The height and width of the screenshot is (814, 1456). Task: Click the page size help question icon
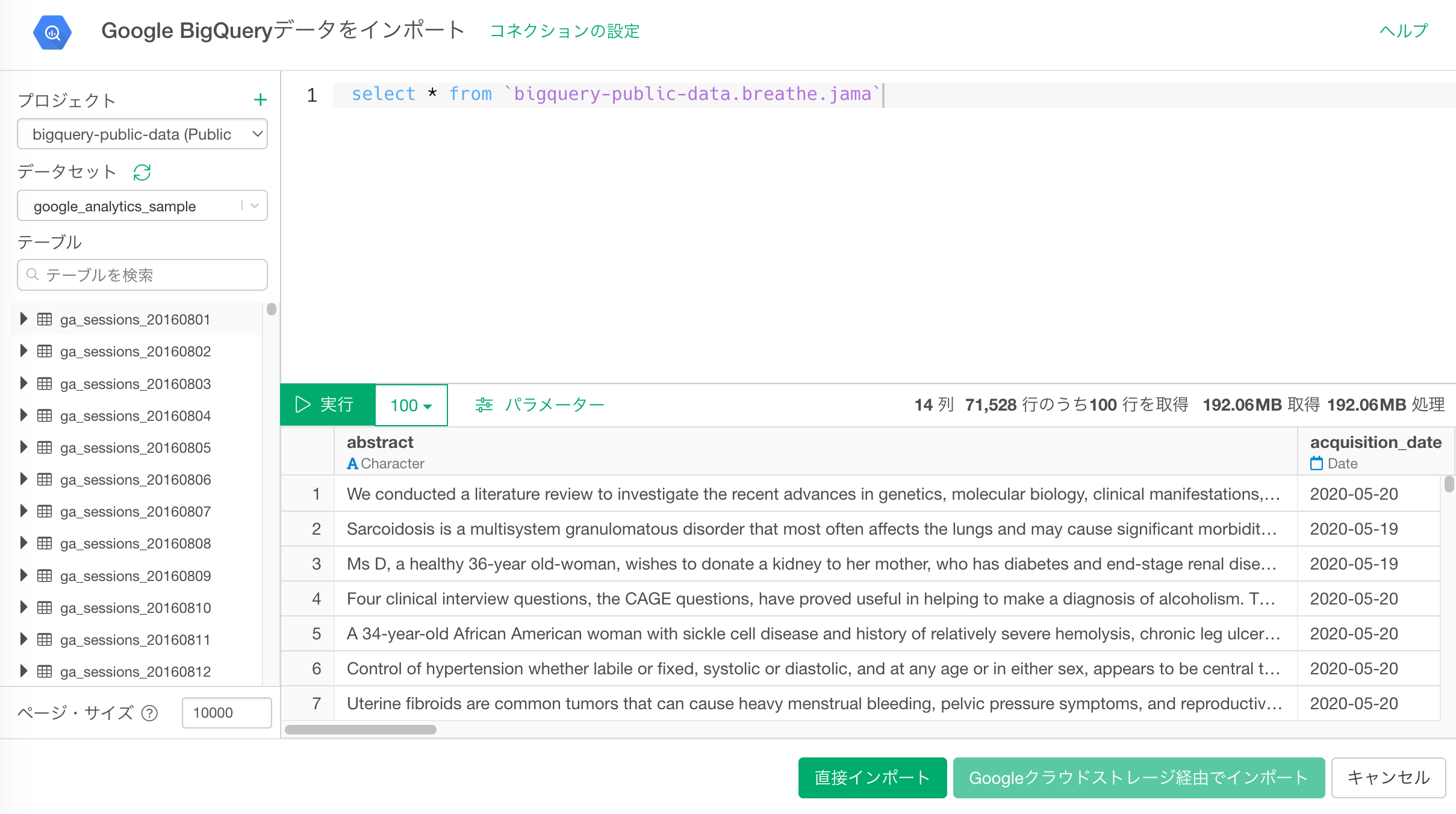point(149,713)
